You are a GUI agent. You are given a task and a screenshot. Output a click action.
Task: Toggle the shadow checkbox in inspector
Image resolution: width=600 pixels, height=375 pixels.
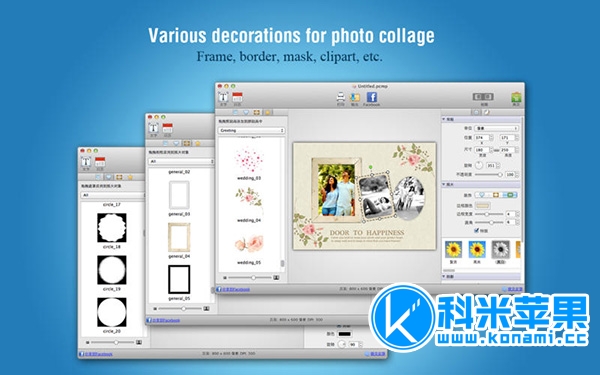coord(476,230)
